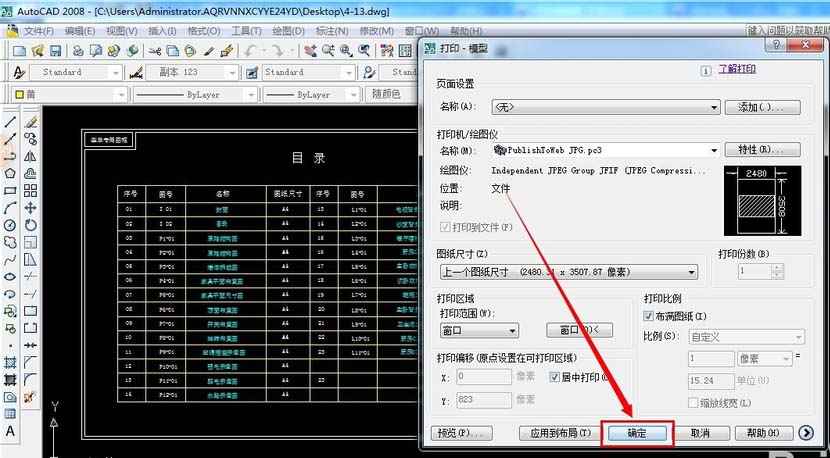Open the 图纸尺寸 paper size dropdown

tap(569, 272)
